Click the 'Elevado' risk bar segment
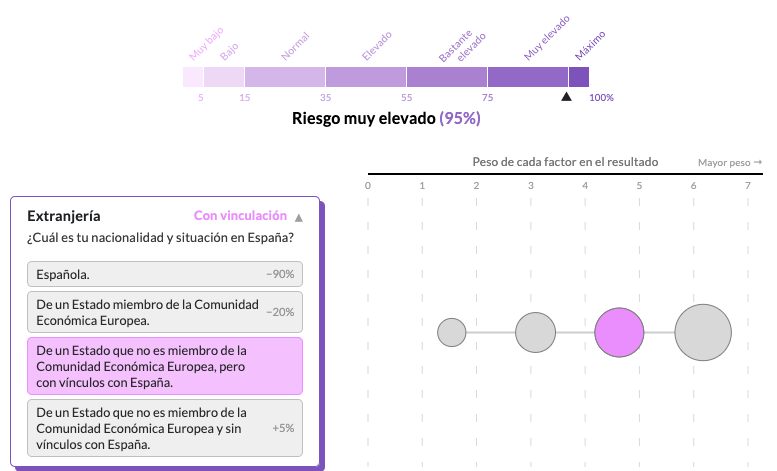 click(365, 77)
